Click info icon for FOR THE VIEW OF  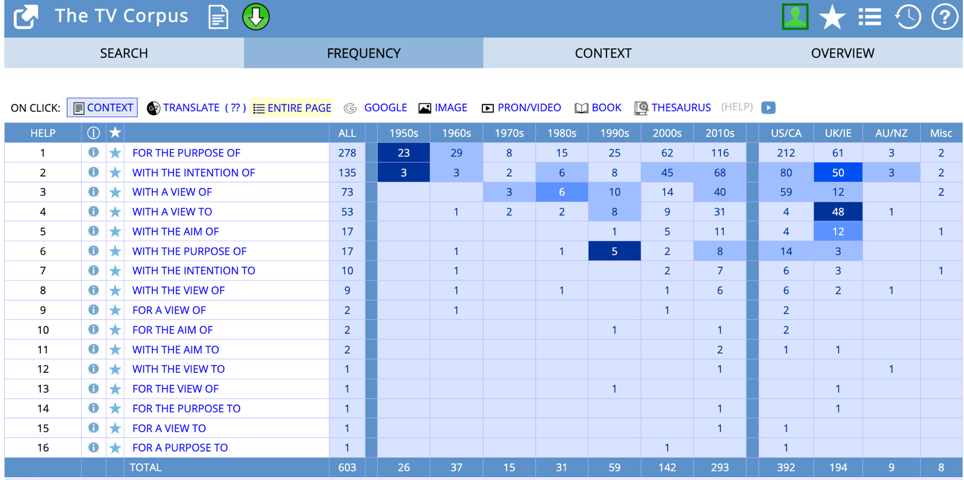point(93,388)
